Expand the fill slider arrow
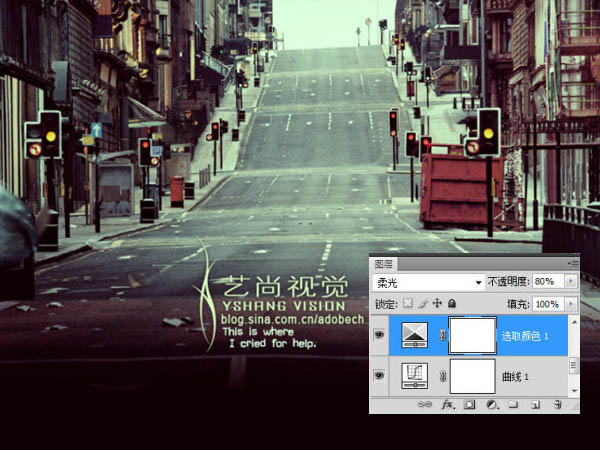600x450 pixels. 570,303
